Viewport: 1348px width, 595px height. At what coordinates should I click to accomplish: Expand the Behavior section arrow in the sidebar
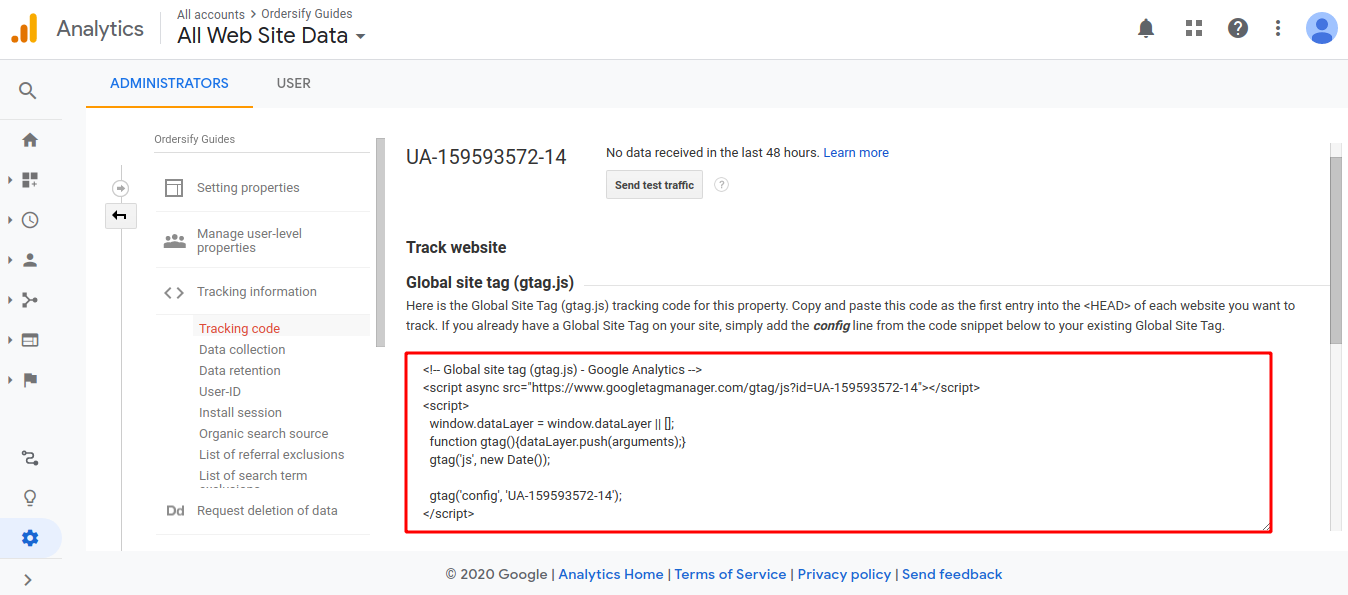click(10, 340)
